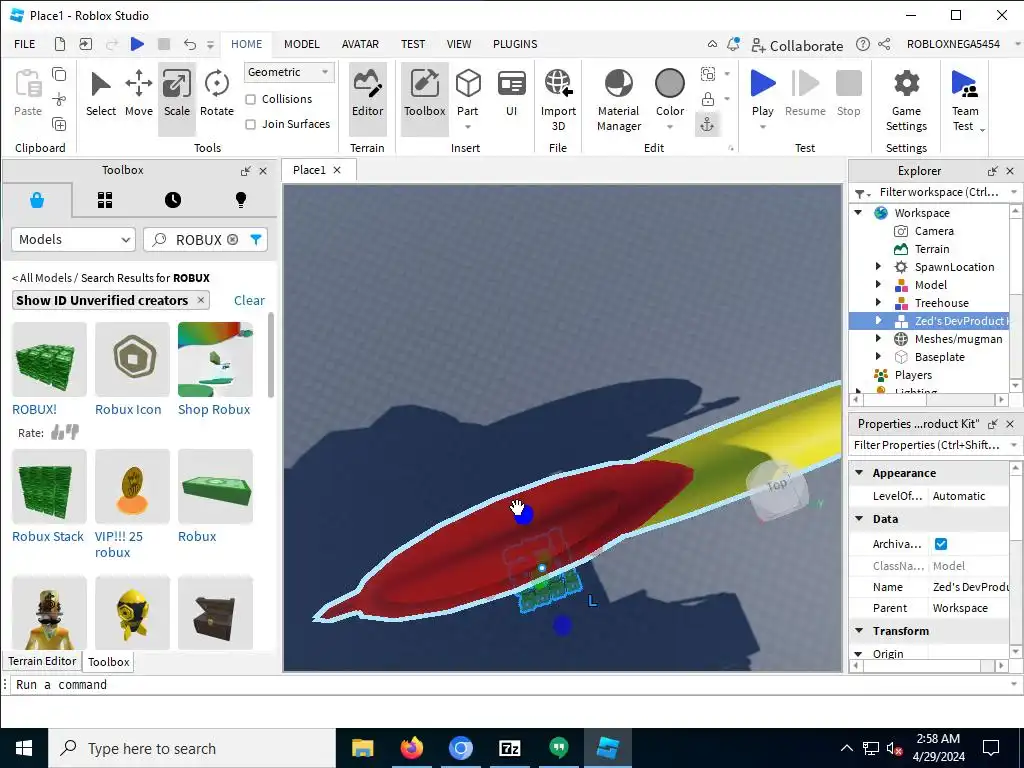Click the Color swatch circle
1024x768 pixels.
click(x=669, y=84)
